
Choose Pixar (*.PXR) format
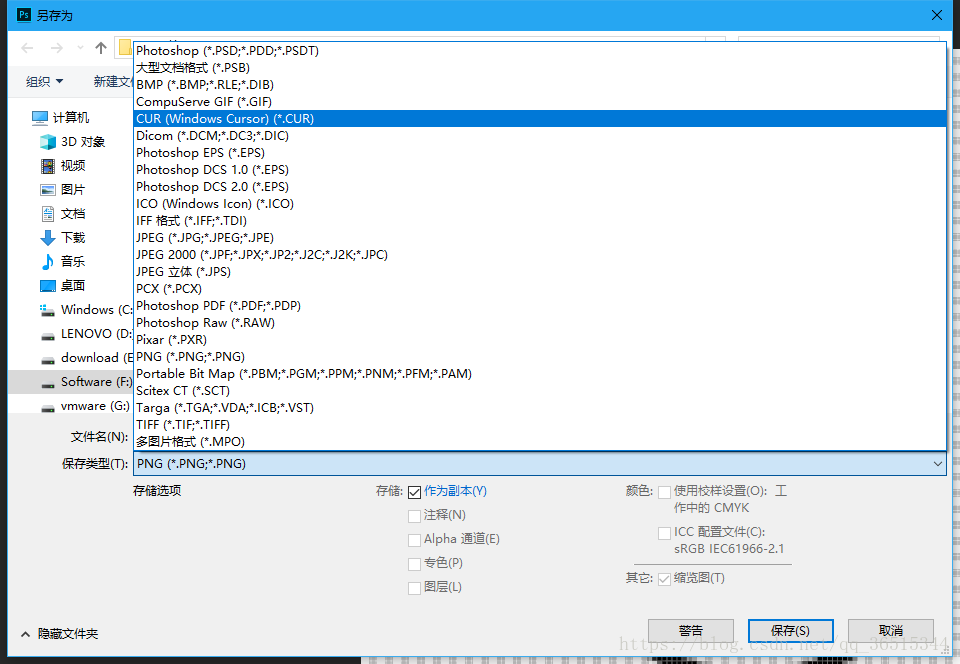point(539,340)
